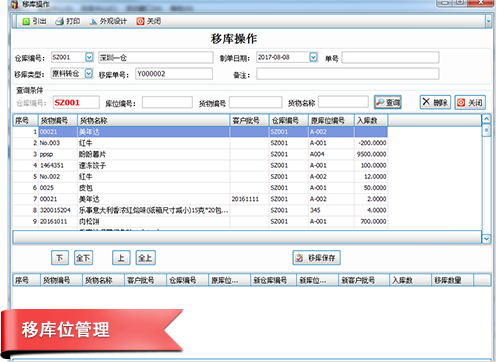Click the 移库保存 save button
The width and height of the screenshot is (498, 362).
point(316,258)
